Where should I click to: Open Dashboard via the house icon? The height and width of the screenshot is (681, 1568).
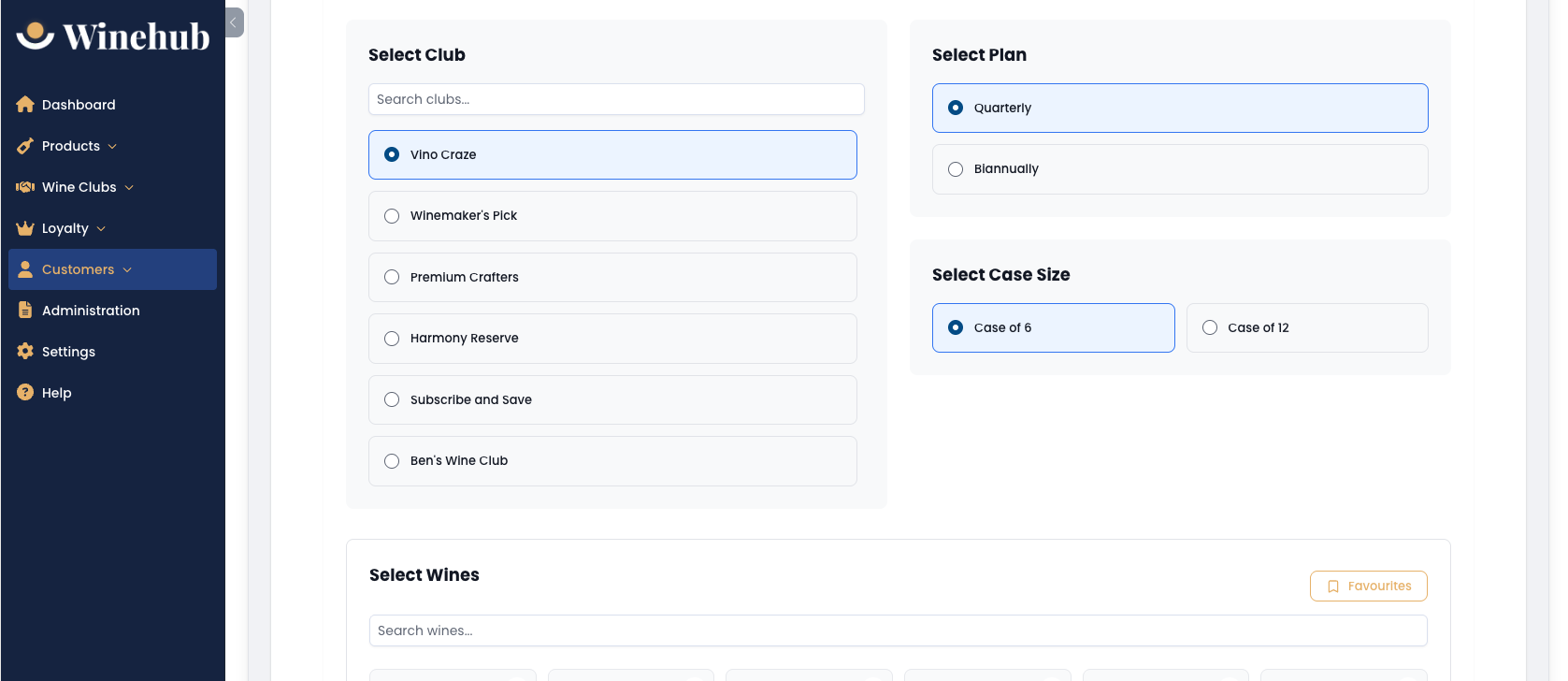click(x=25, y=105)
